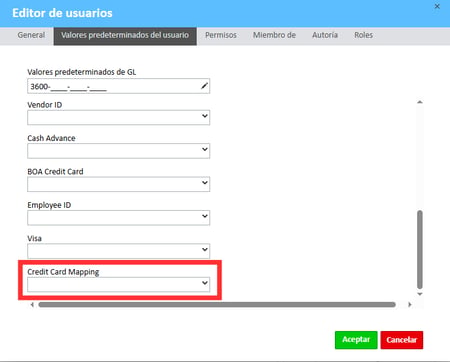Screen dimensions: 450x362
Task: Click the pencil edit icon in GL defaults
Action: pos(204,86)
